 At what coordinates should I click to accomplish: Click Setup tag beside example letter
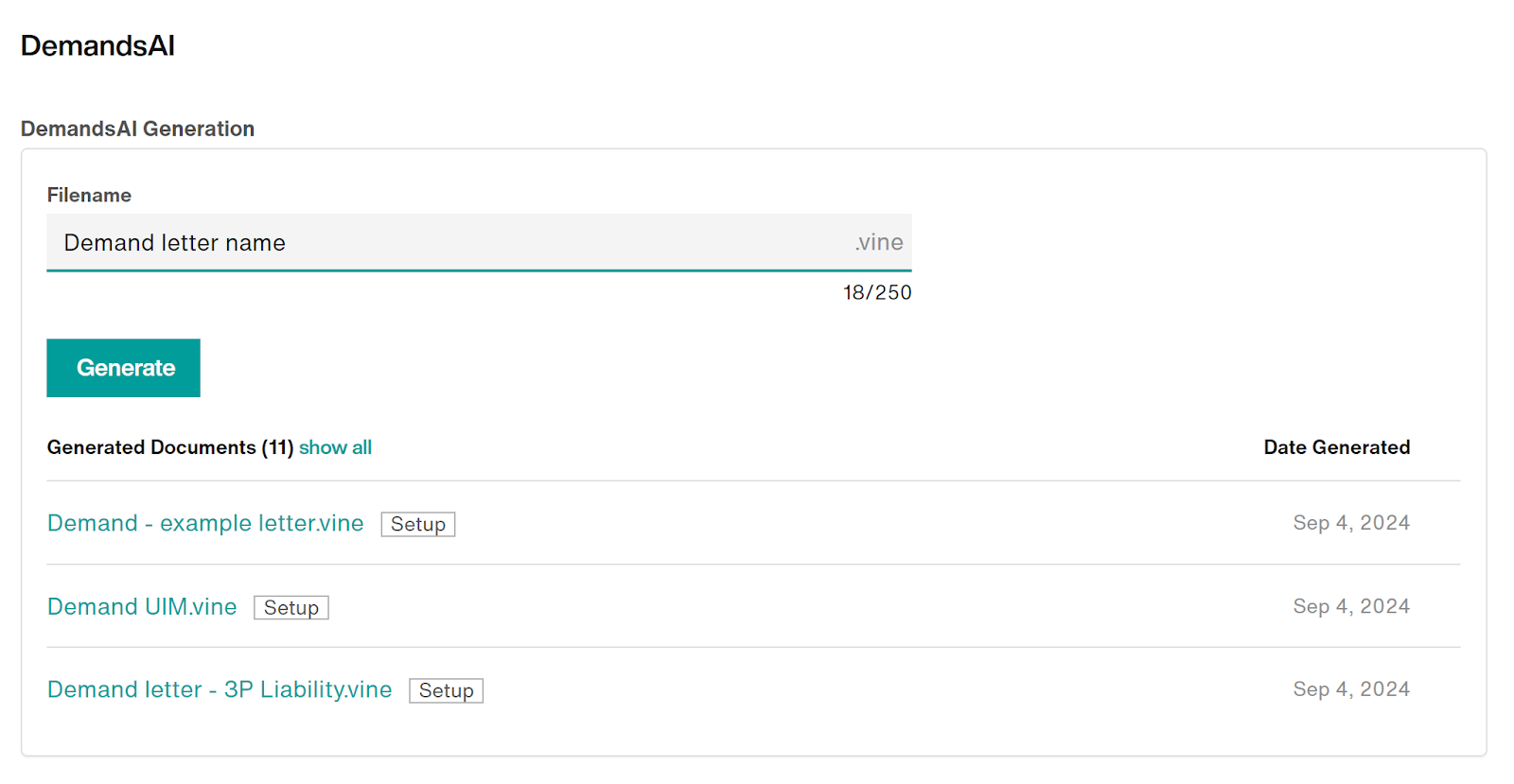point(417,524)
